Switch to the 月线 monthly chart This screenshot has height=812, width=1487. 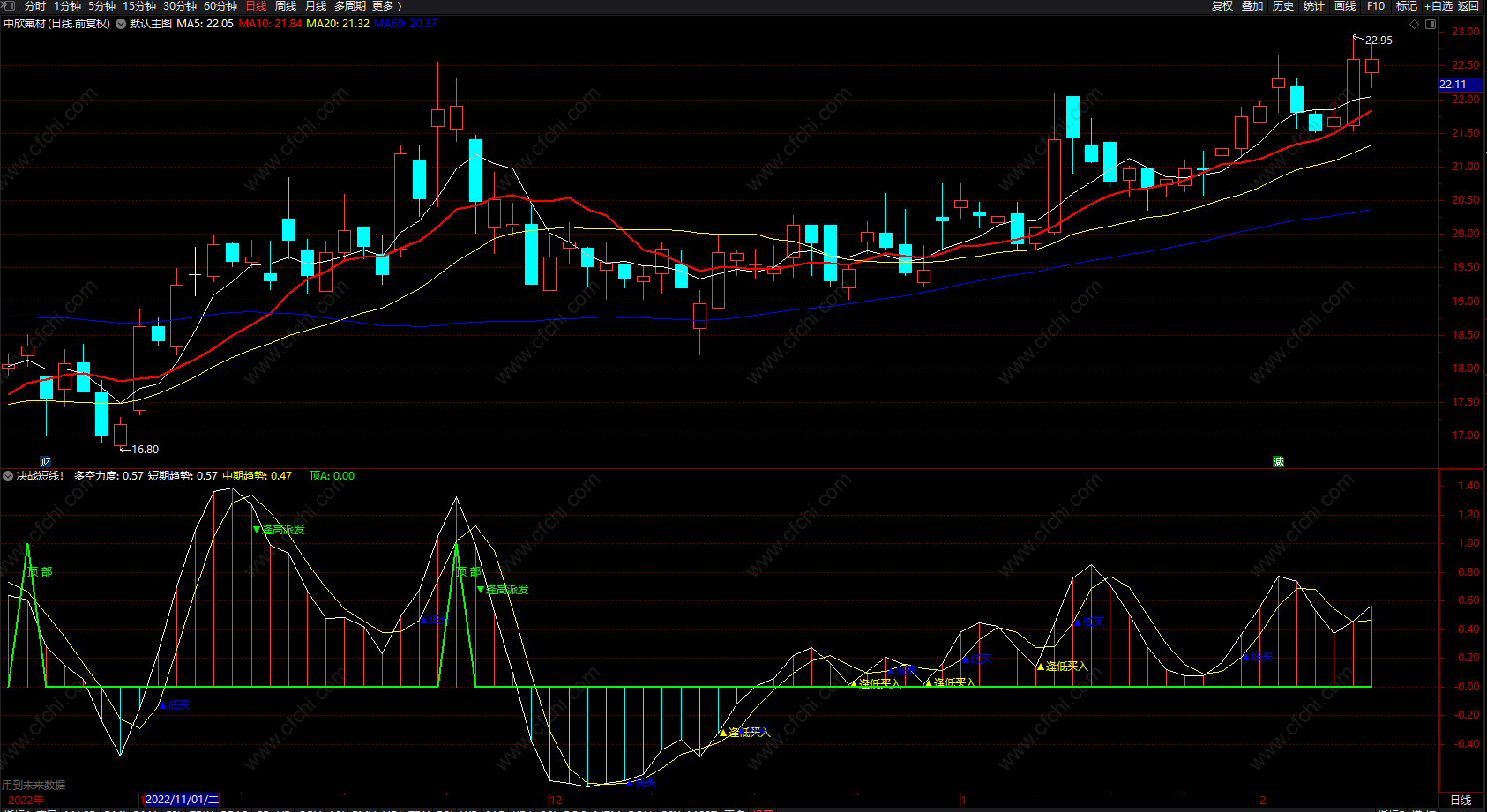coord(316,6)
